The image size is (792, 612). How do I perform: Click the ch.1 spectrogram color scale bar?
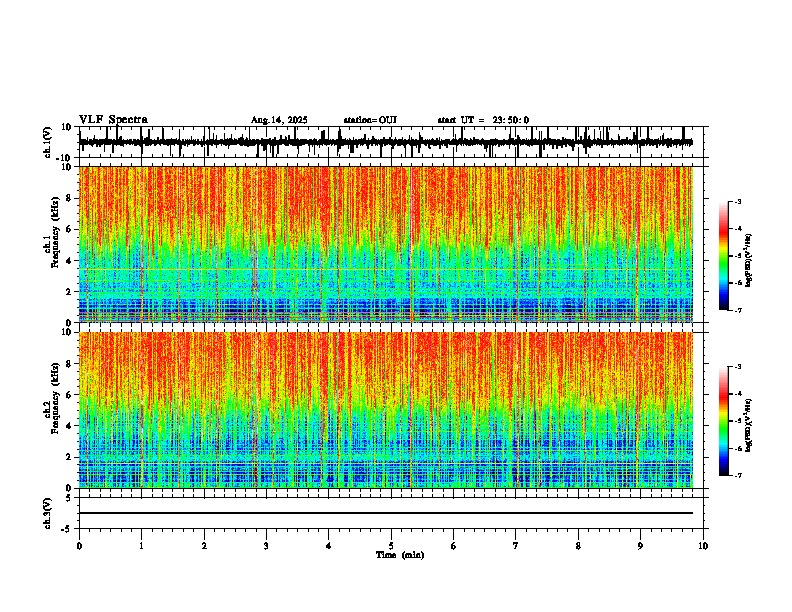click(x=723, y=256)
